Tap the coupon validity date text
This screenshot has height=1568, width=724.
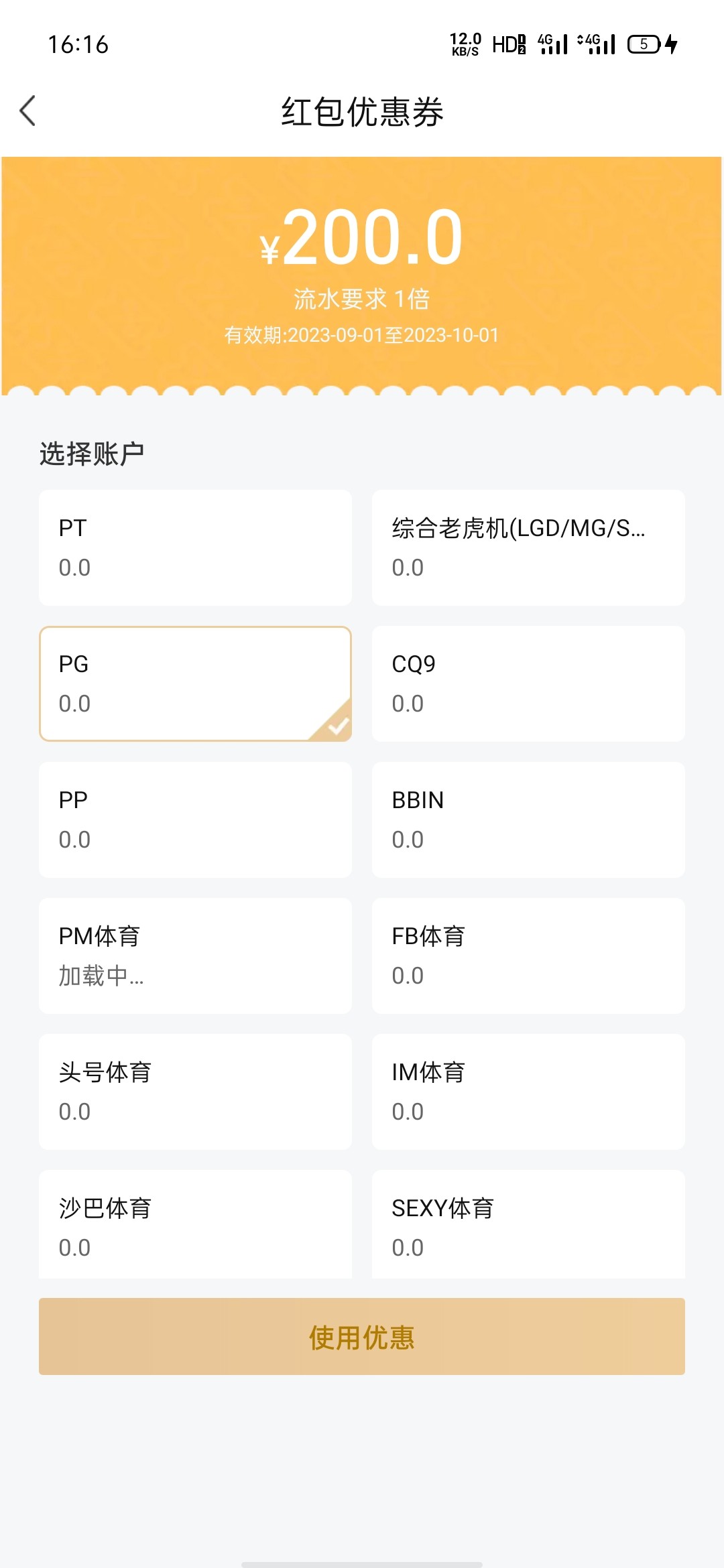(362, 335)
